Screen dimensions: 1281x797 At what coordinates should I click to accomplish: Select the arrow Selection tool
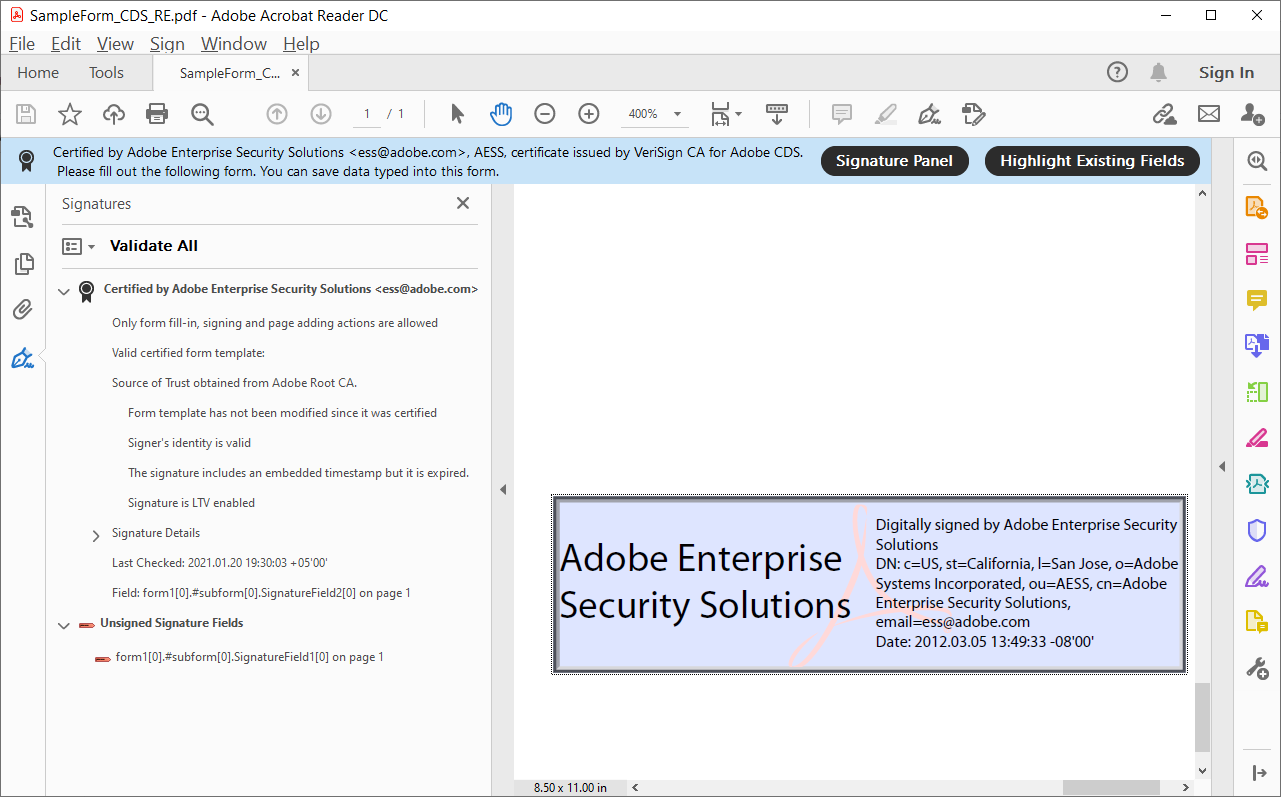pos(455,114)
